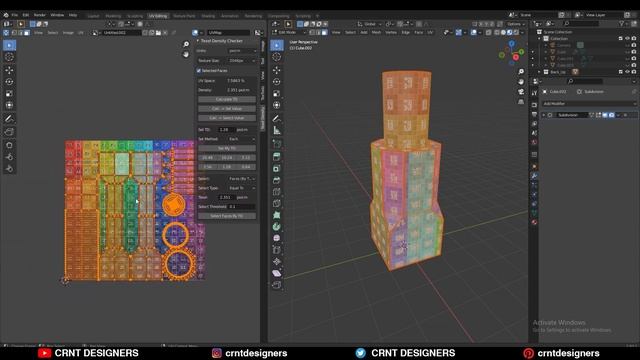This screenshot has height=360, width=640.
Task: Collapse the Collection tree in outliner
Action: 540,38
